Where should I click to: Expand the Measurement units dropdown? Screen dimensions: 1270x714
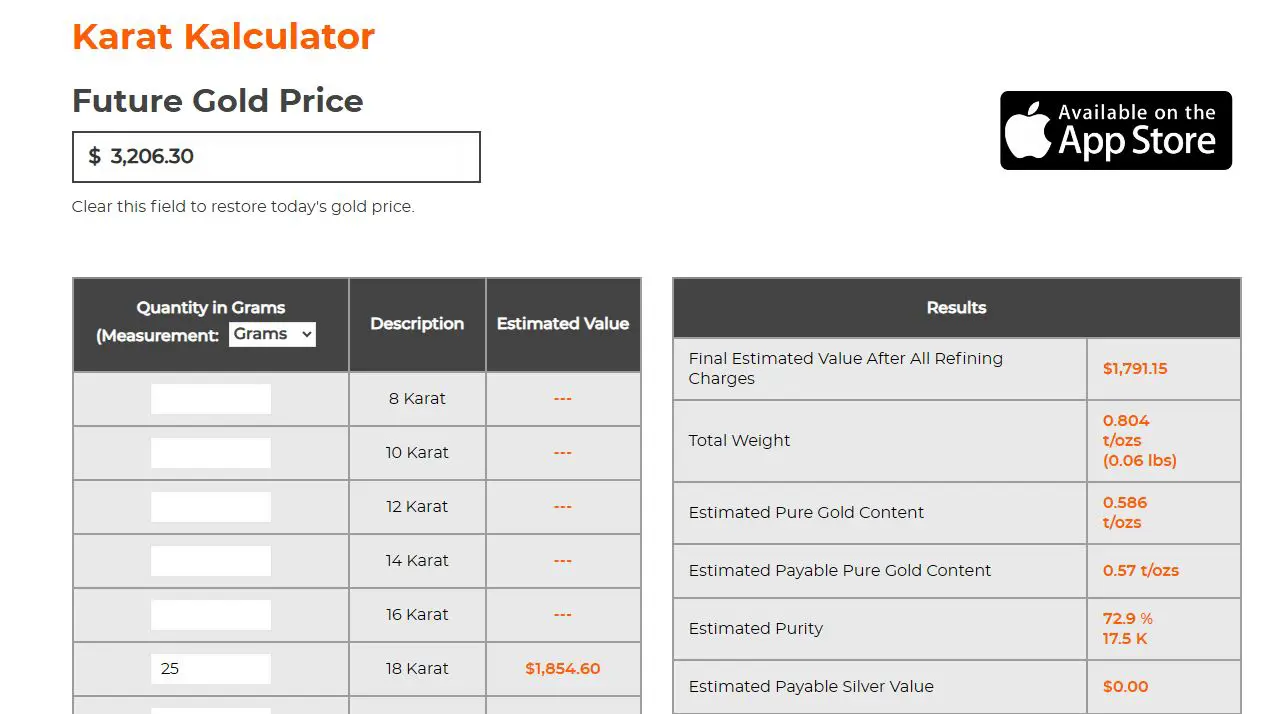coord(272,334)
